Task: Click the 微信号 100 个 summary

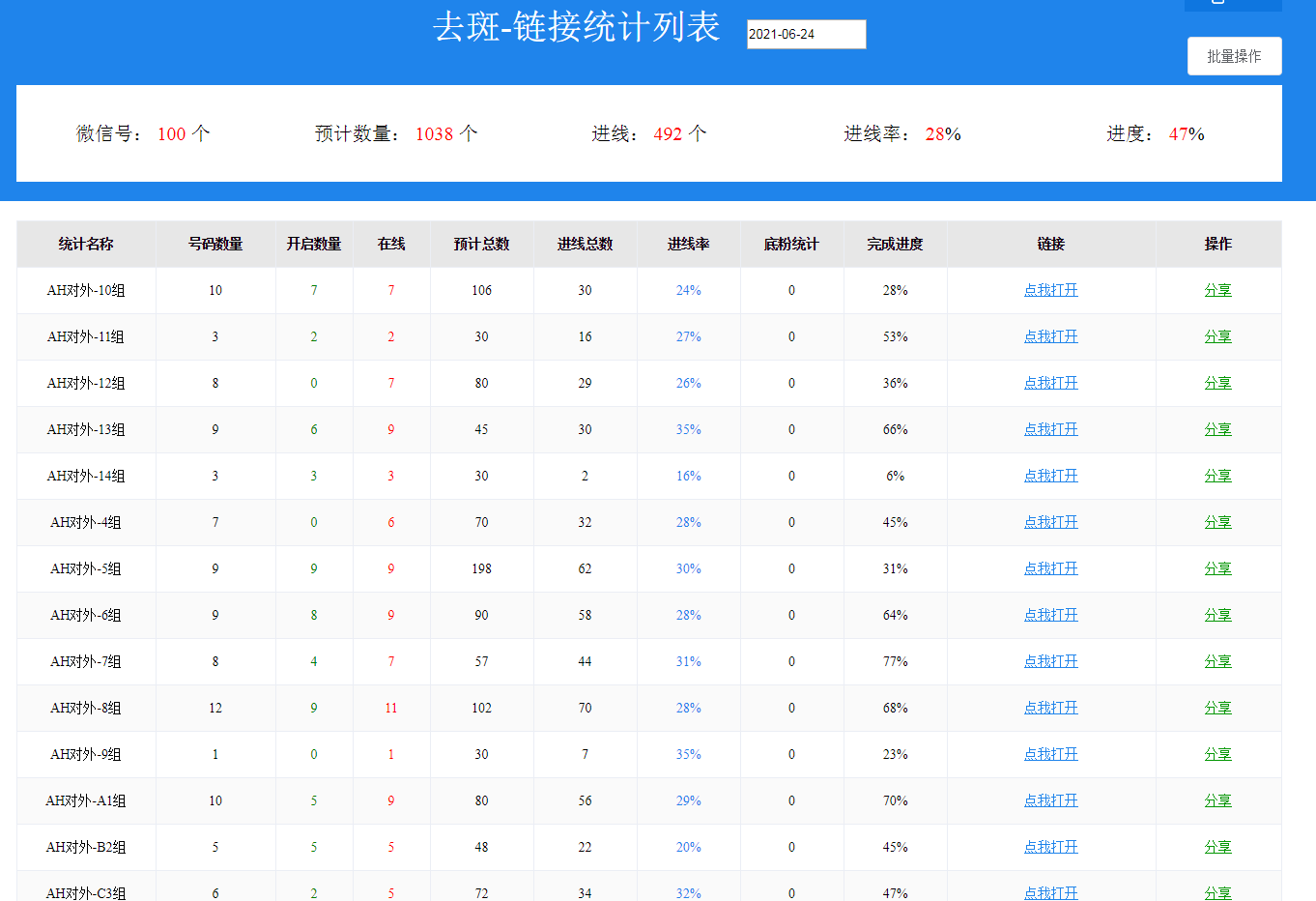Action: (x=143, y=133)
